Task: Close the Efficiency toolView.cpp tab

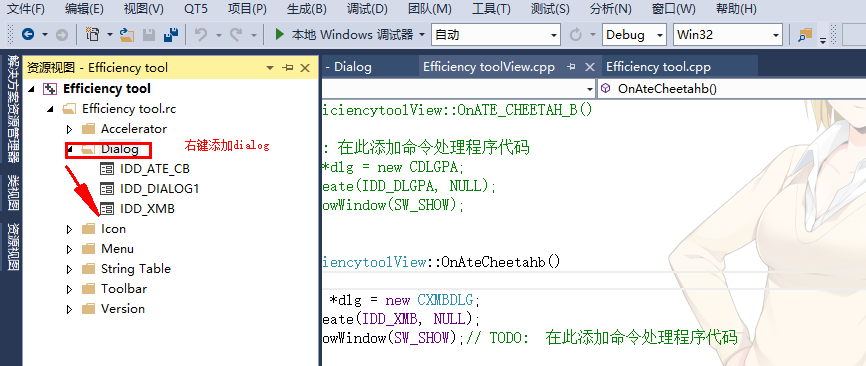Action: (590, 67)
